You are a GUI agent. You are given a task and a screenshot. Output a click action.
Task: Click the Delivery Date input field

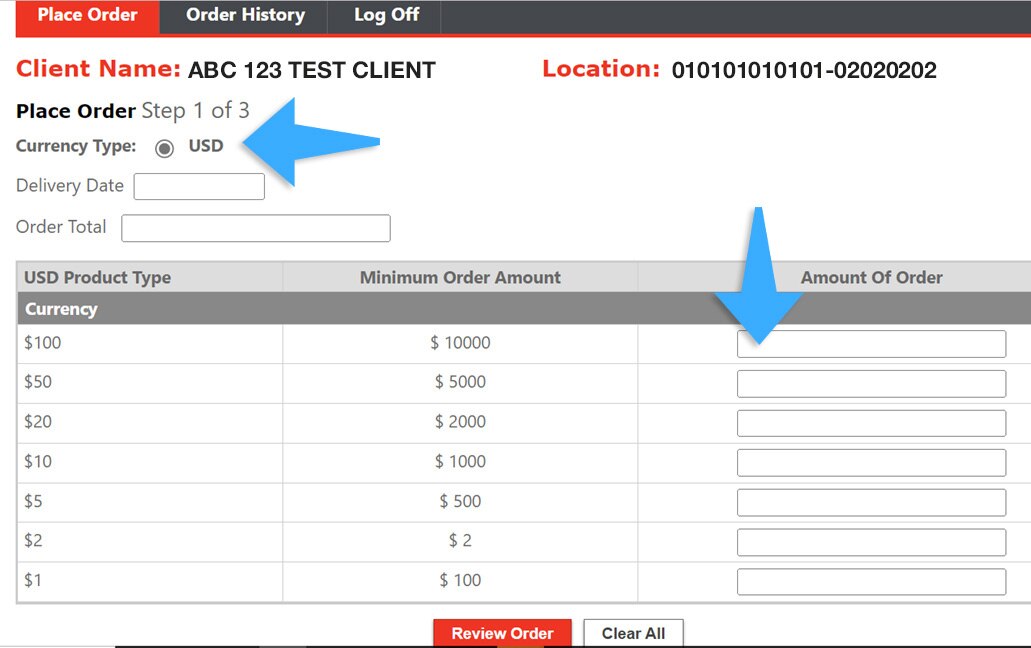(x=198, y=186)
